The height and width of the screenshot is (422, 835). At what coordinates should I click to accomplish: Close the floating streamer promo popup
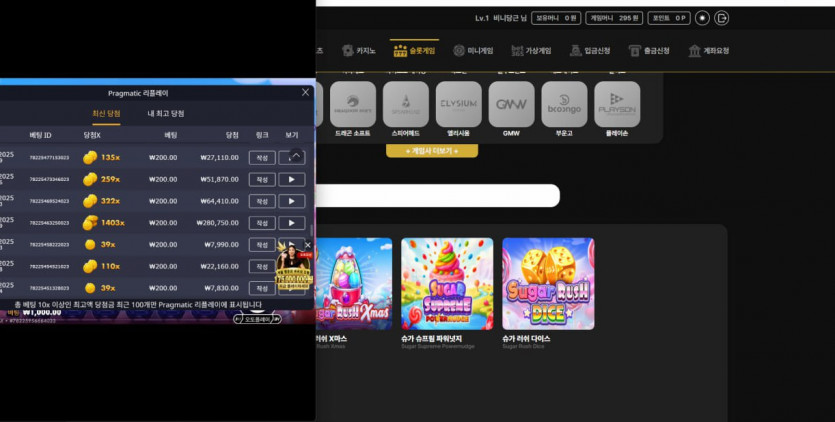point(308,245)
